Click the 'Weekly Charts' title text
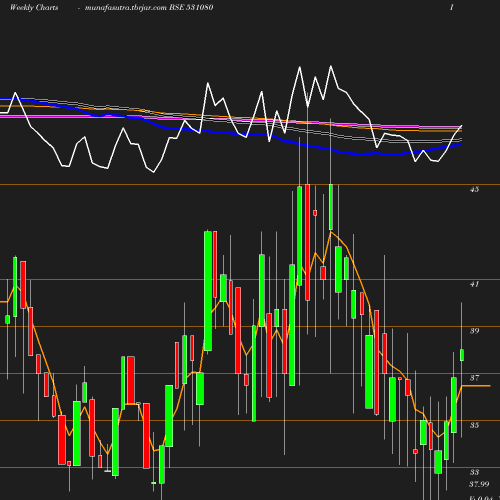Screen dimensions: 500x500 pos(34,7)
